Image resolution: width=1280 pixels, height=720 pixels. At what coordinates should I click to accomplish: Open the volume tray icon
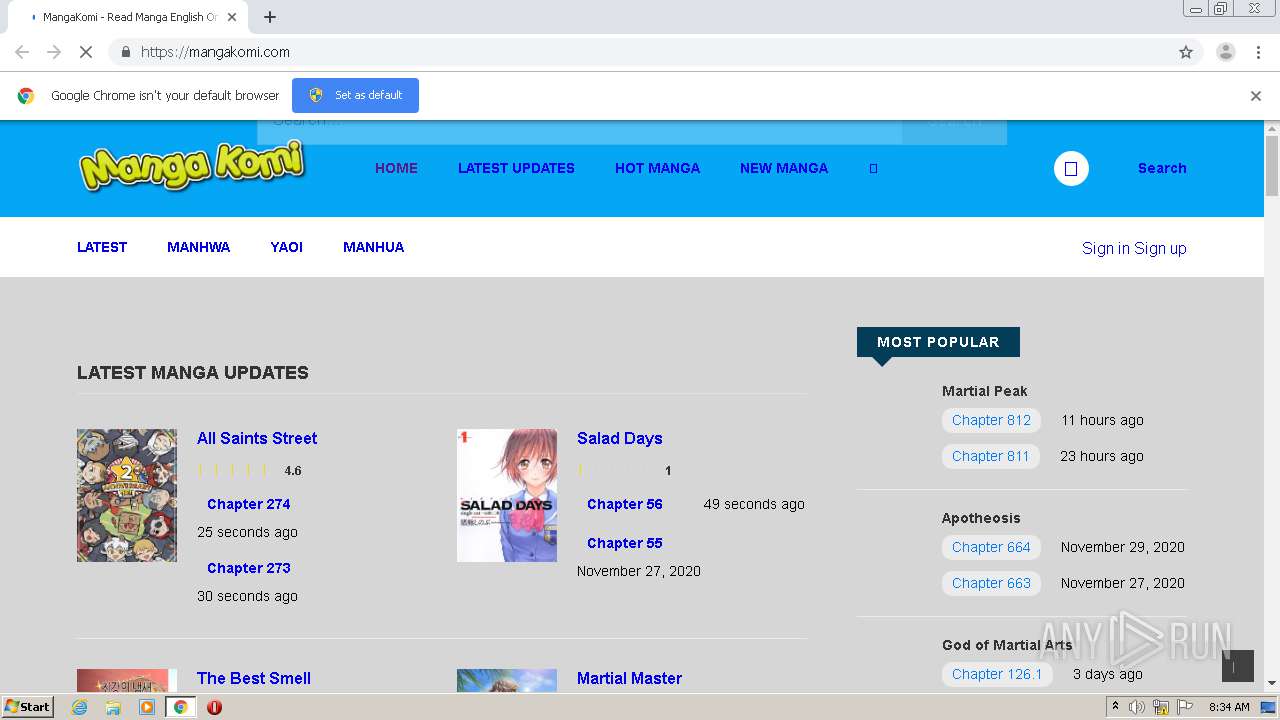click(x=1137, y=707)
